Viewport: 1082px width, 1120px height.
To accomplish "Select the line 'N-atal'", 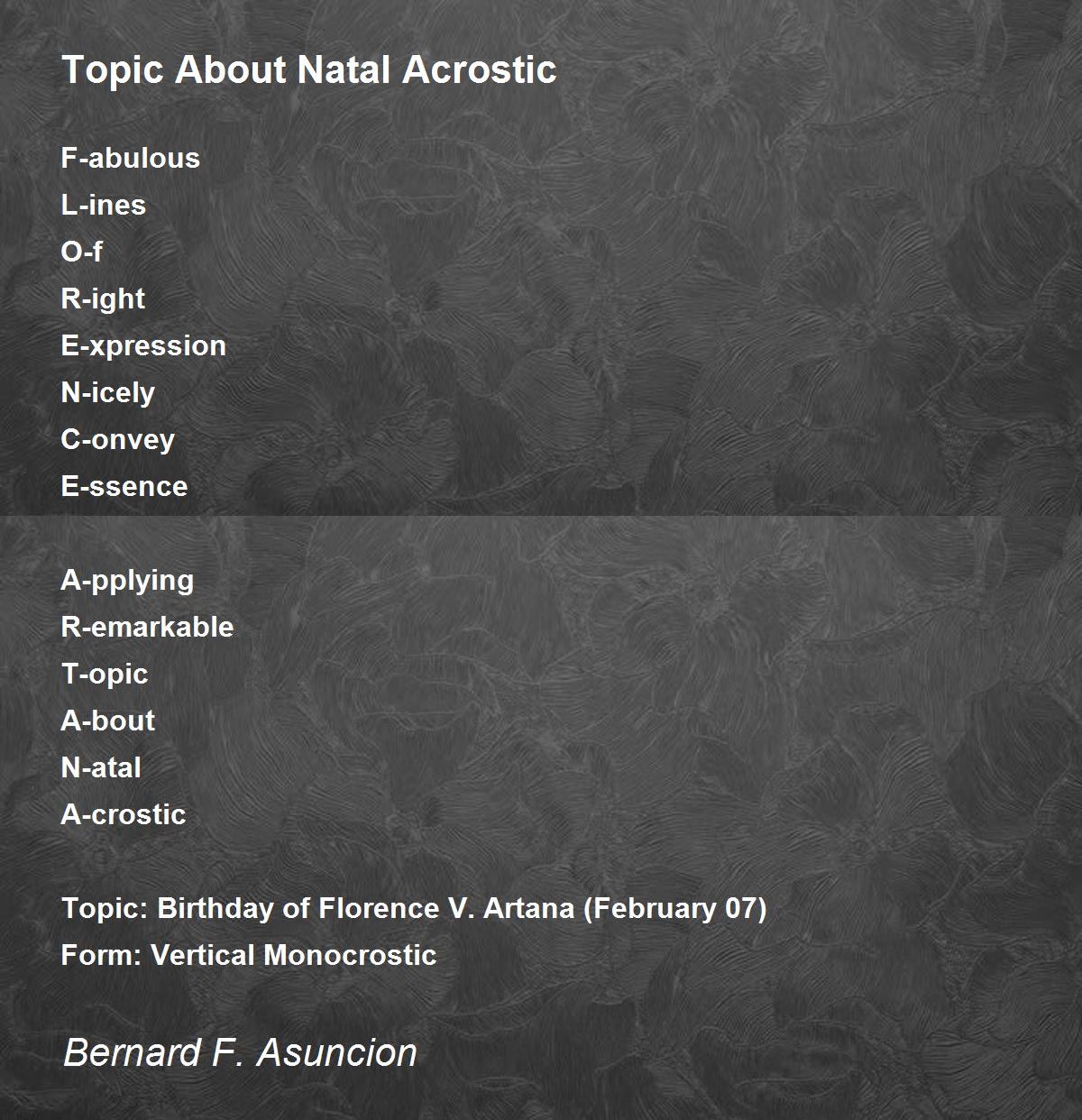I will (101, 767).
